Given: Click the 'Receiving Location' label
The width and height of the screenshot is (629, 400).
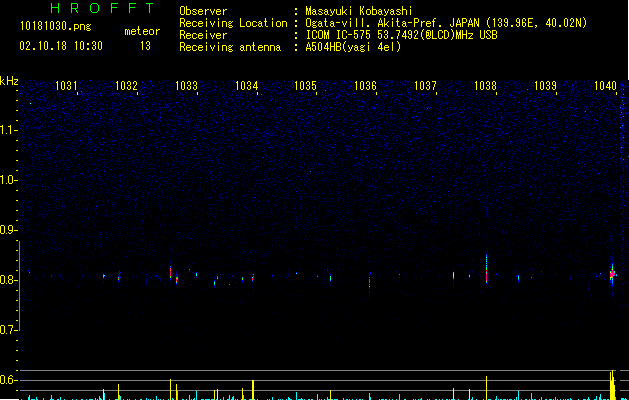Looking at the screenshot, I should tap(233, 23).
